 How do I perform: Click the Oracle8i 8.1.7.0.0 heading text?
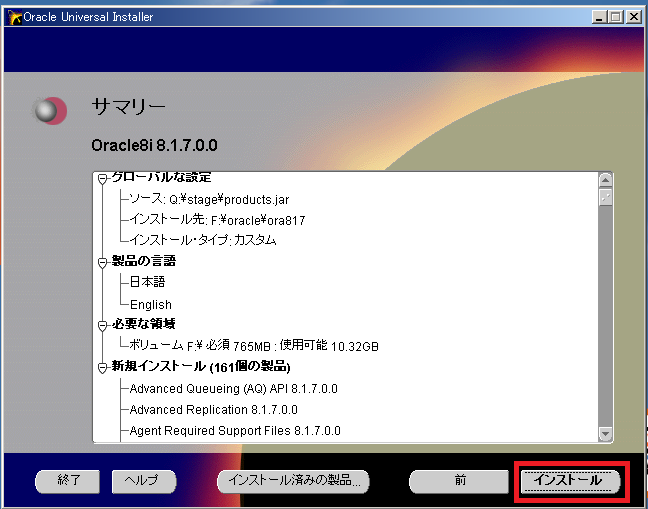click(x=155, y=145)
